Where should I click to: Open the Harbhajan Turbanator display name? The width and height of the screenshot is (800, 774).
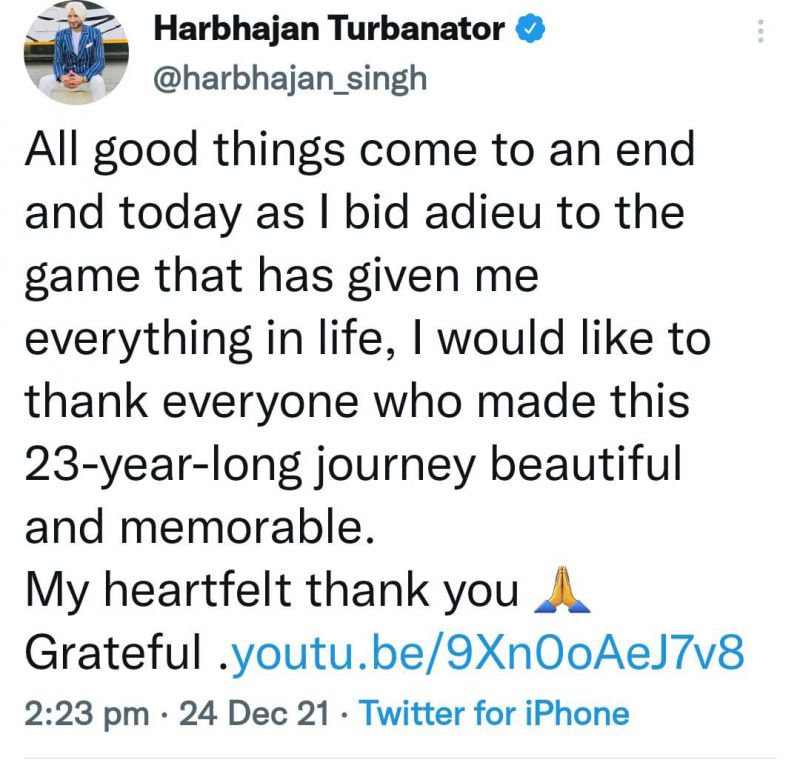pyautogui.click(x=329, y=30)
